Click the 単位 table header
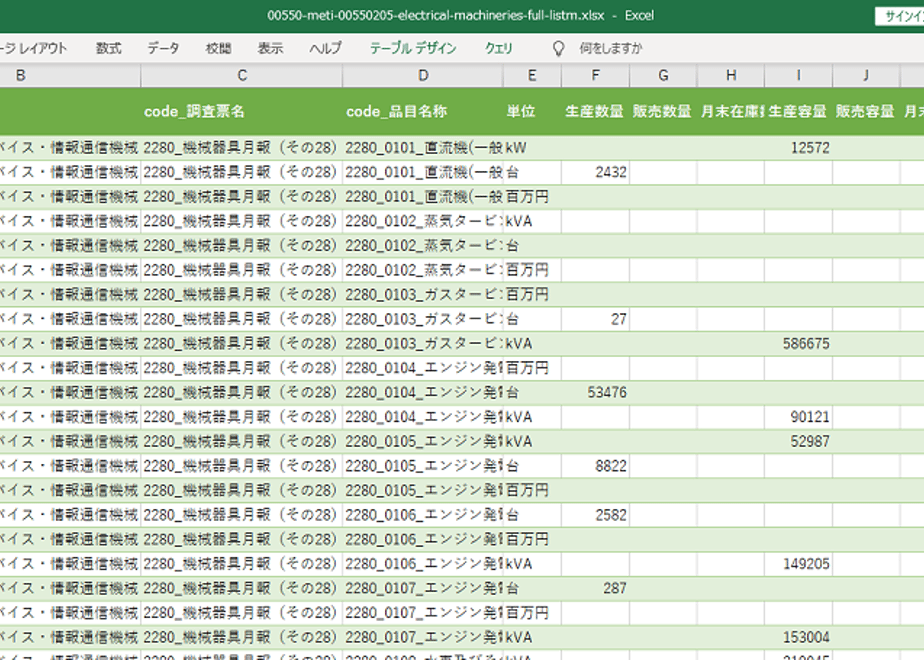Image resolution: width=924 pixels, height=660 pixels. click(532, 111)
